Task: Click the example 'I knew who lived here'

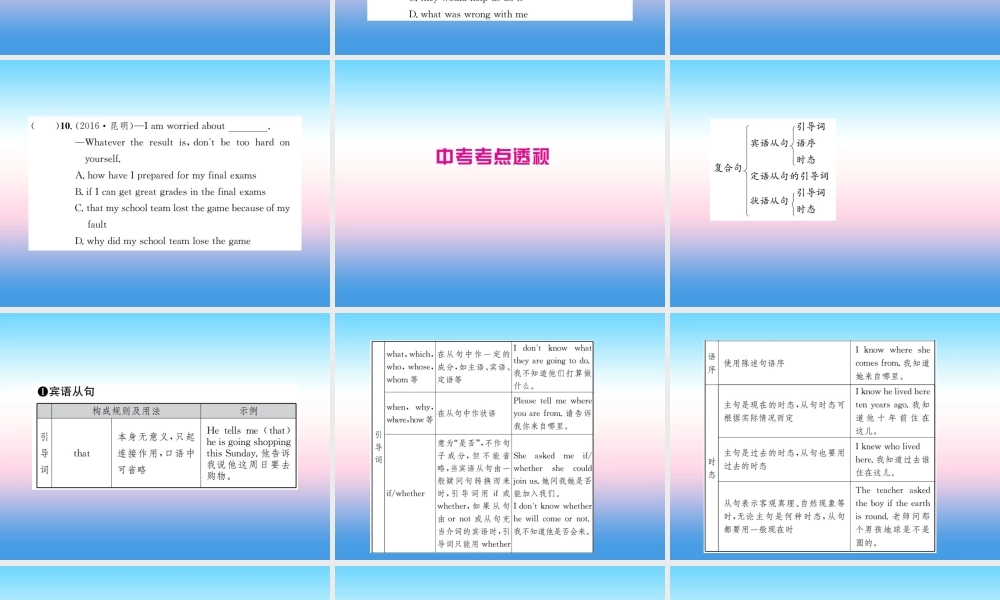Action: (892, 459)
